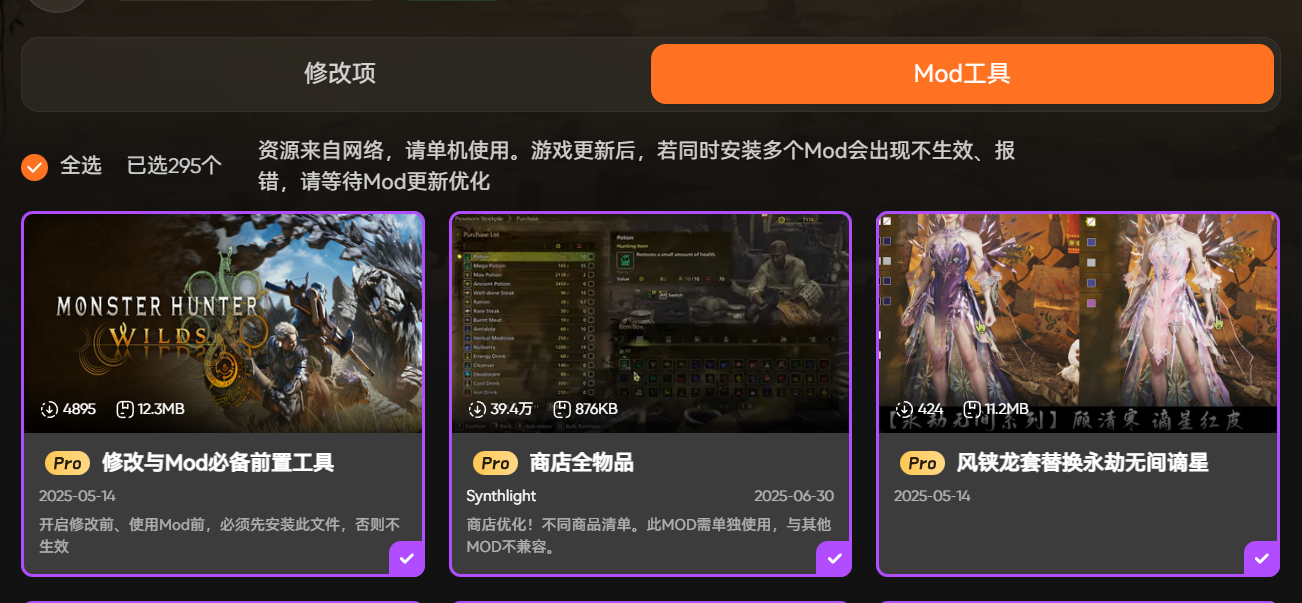The height and width of the screenshot is (603, 1302).
Task: Click the author name Synthlight
Action: (501, 496)
